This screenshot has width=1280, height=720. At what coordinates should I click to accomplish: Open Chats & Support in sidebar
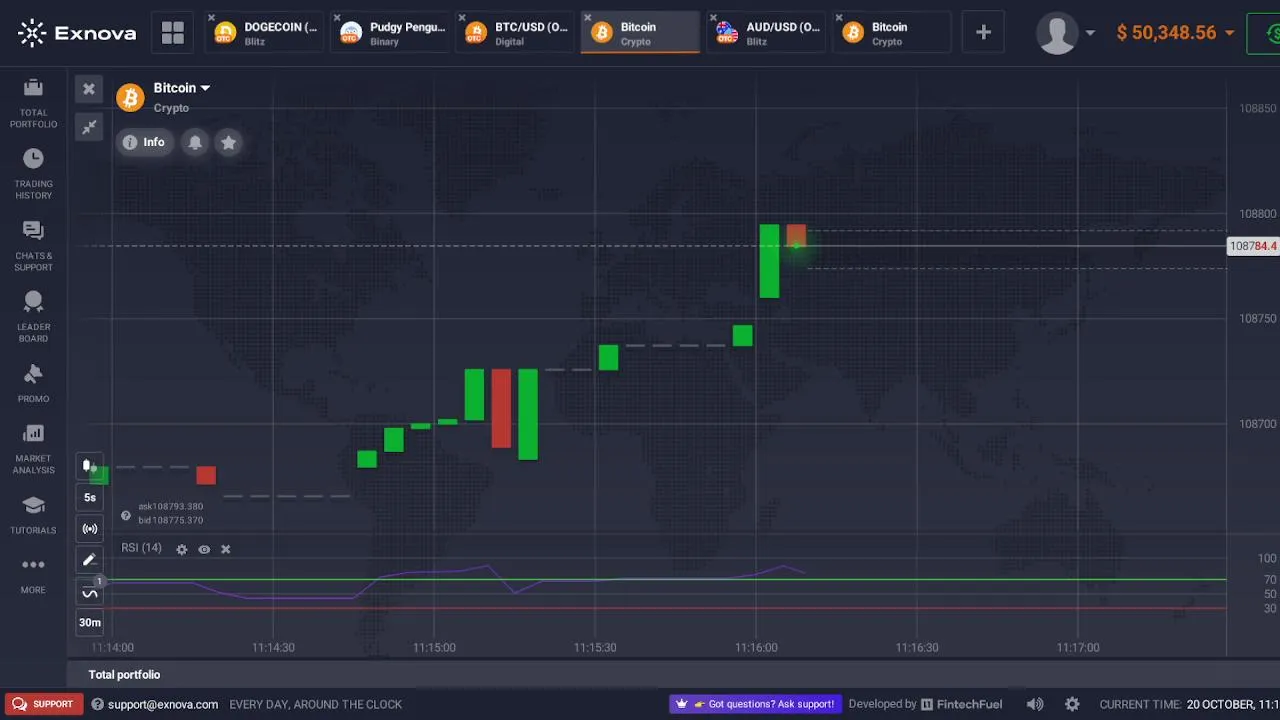point(33,247)
